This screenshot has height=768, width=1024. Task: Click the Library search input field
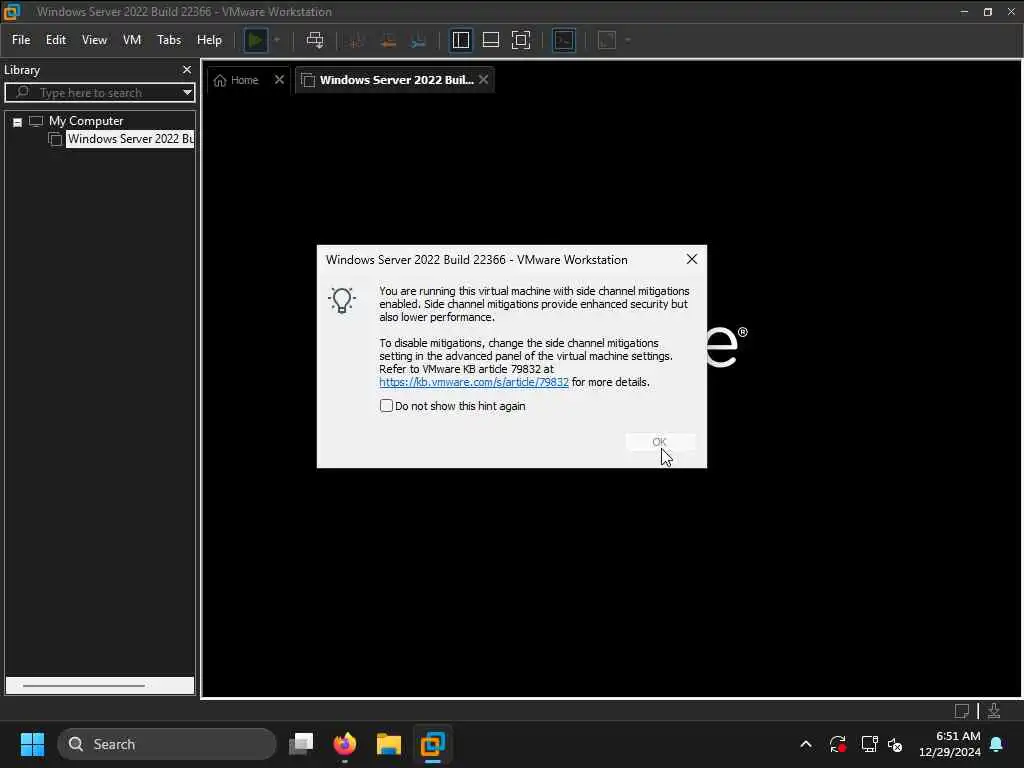tap(98, 93)
